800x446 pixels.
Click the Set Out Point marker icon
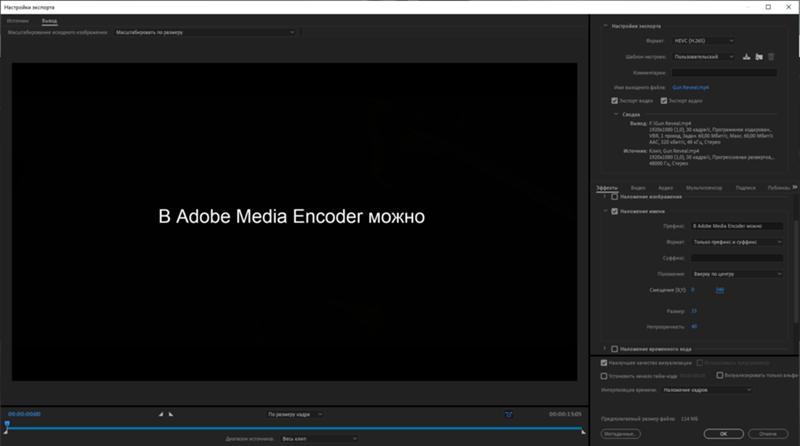(170, 414)
